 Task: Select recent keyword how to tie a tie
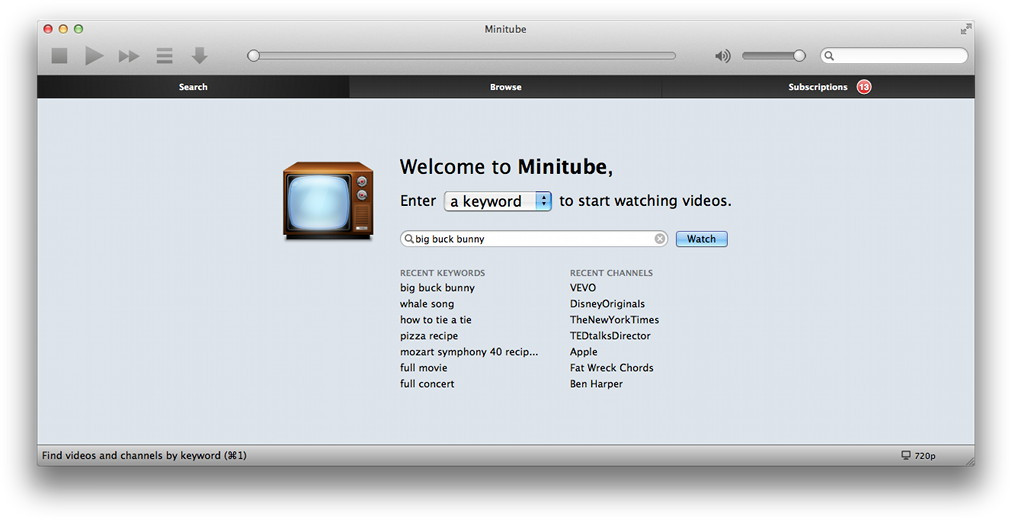click(x=436, y=319)
